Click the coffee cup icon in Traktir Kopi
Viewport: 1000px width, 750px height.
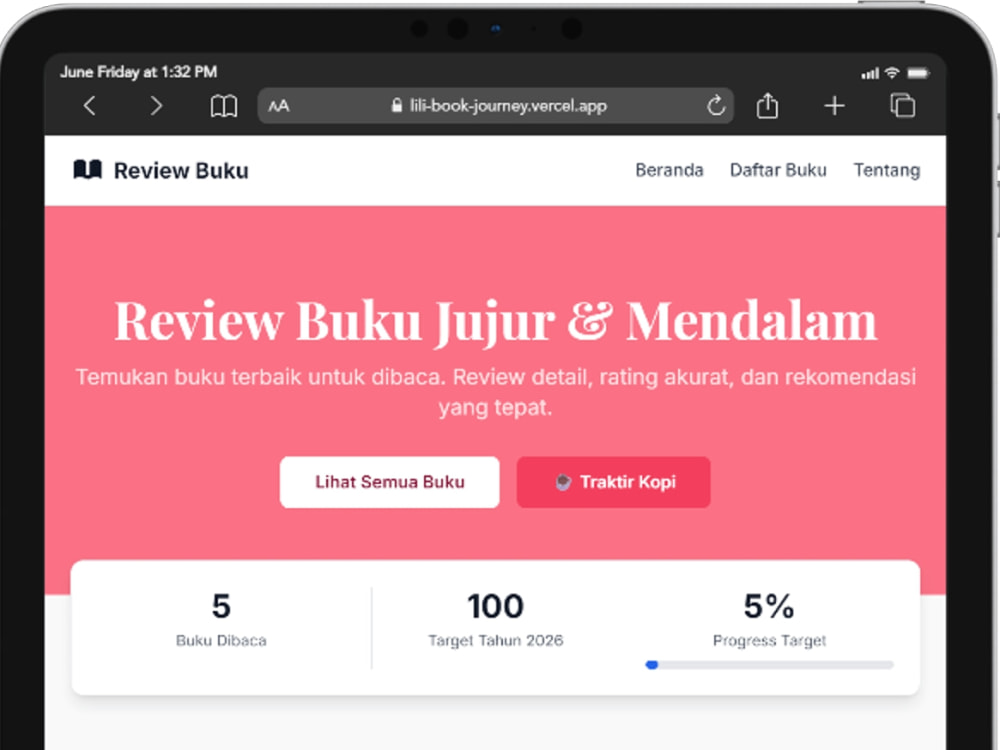coord(562,482)
